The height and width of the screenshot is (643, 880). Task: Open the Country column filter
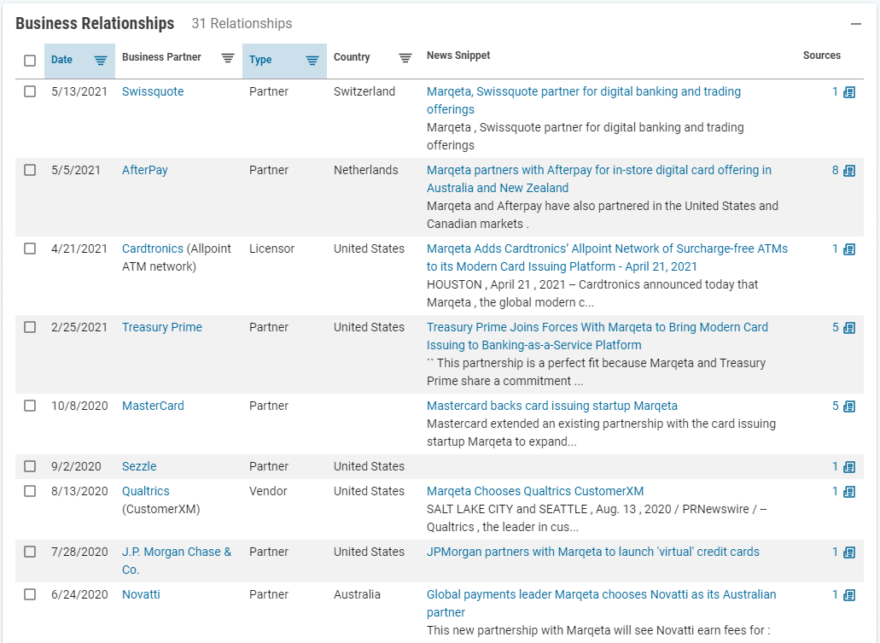click(405, 58)
